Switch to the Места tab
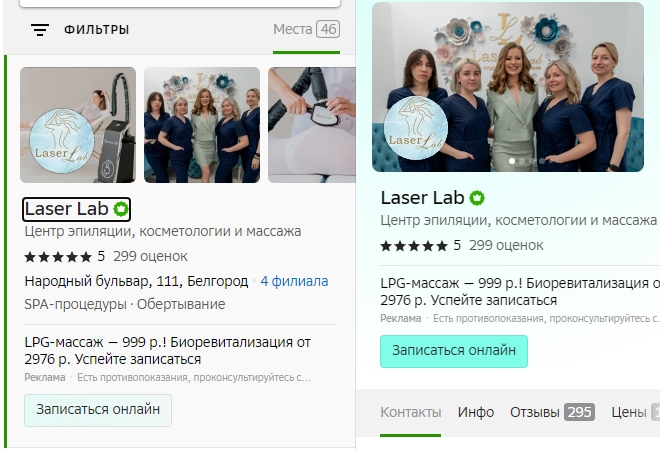The width and height of the screenshot is (660, 450). click(306, 29)
